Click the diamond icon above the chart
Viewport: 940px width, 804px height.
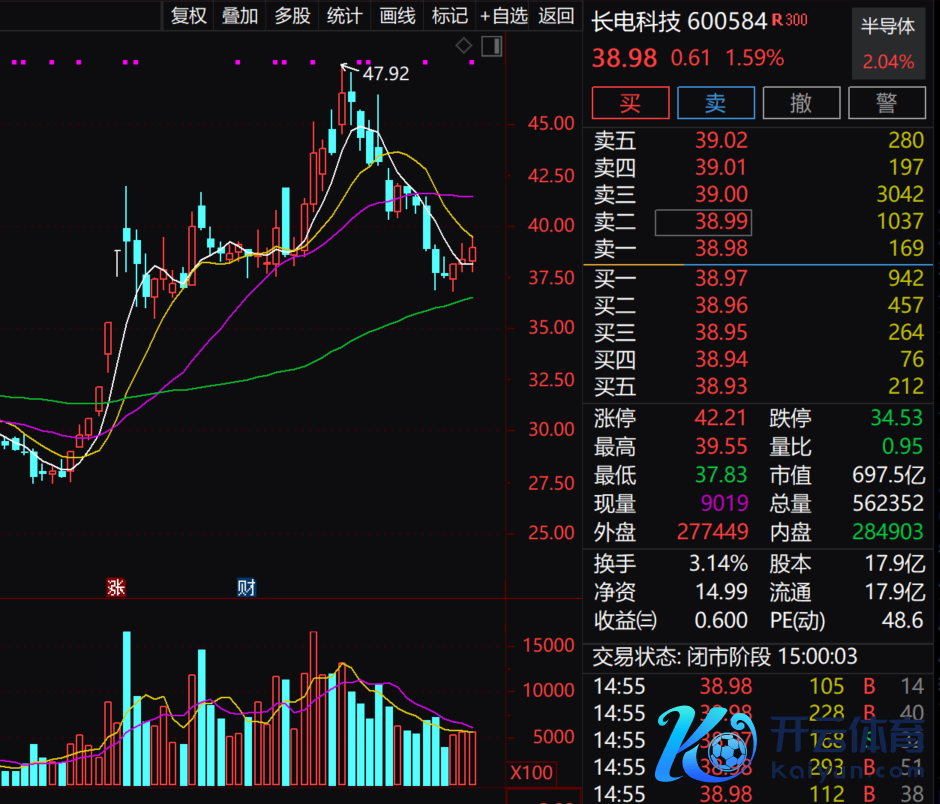click(x=464, y=46)
